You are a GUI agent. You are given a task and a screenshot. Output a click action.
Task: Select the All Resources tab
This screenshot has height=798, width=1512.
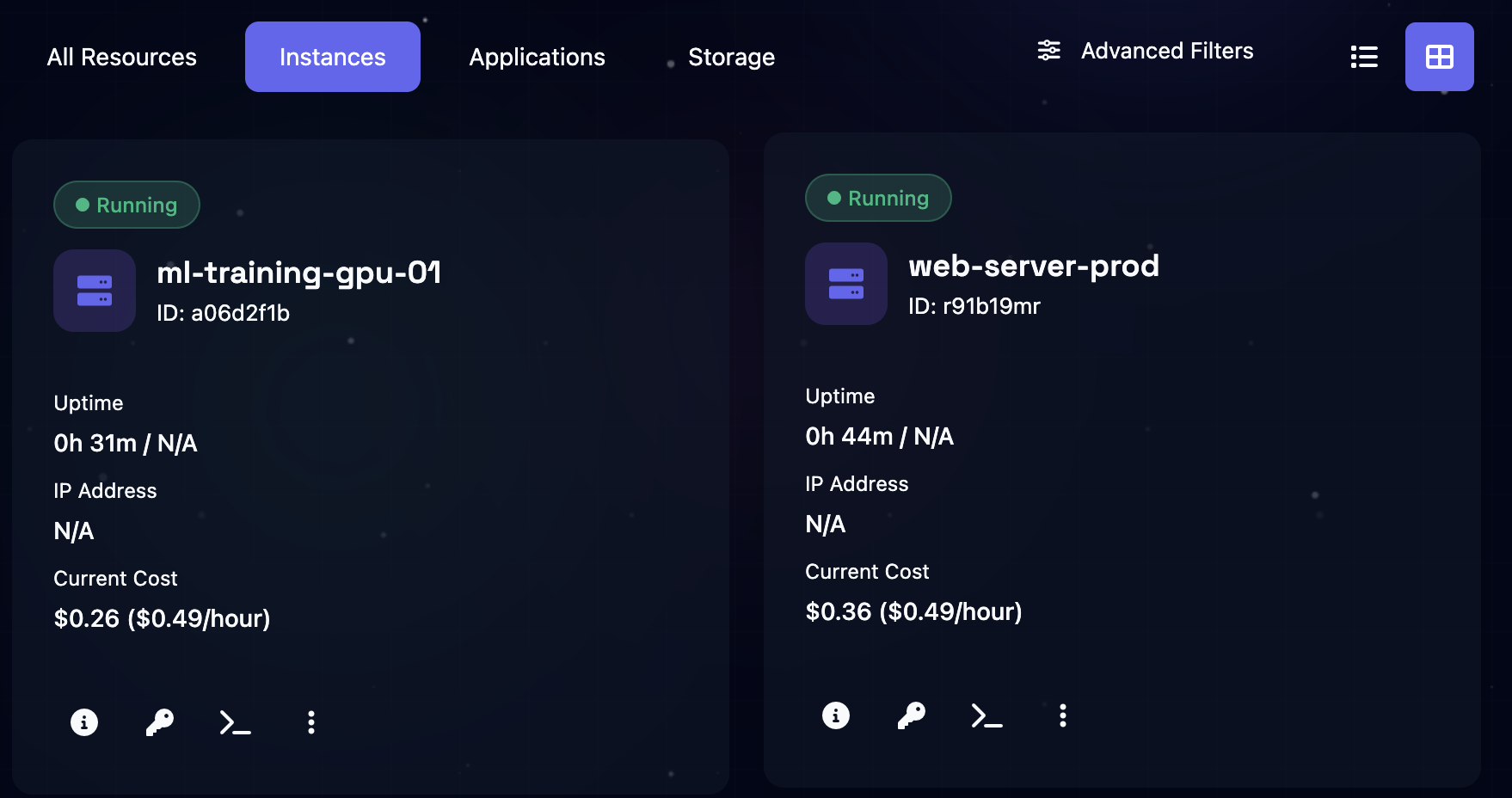[x=121, y=57]
